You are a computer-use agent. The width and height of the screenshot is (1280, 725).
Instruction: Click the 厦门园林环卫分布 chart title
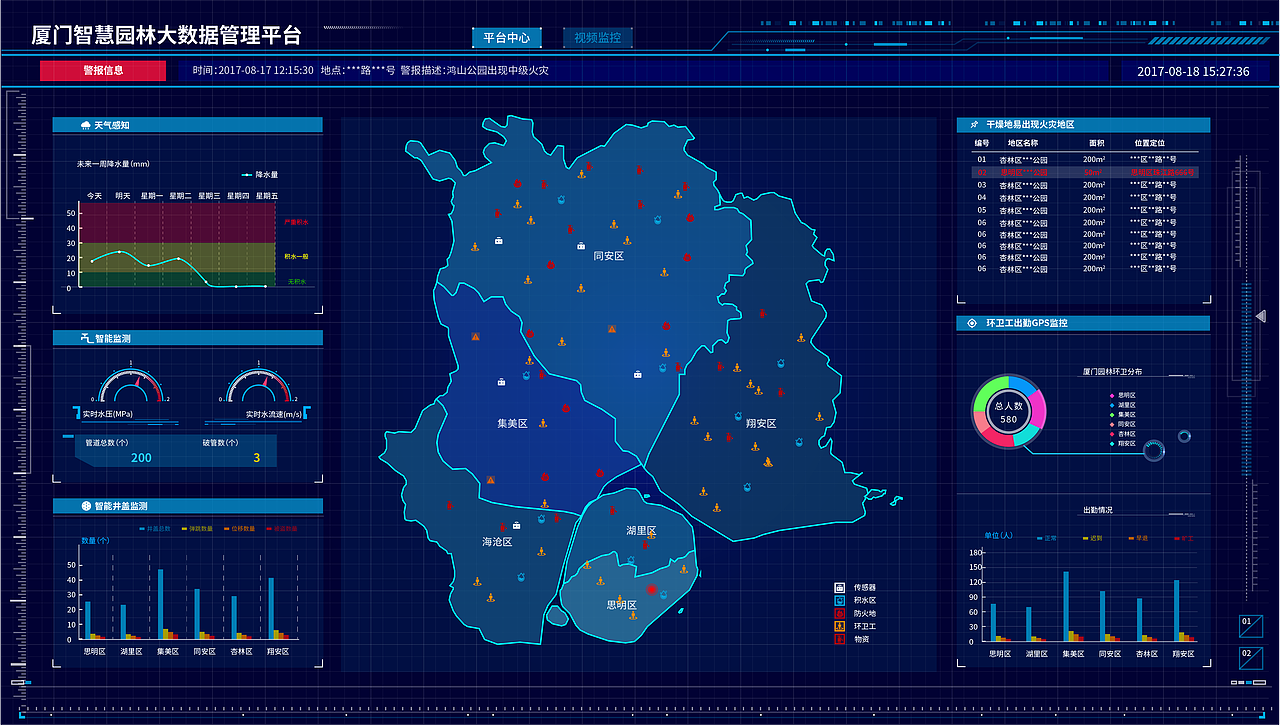click(1112, 372)
